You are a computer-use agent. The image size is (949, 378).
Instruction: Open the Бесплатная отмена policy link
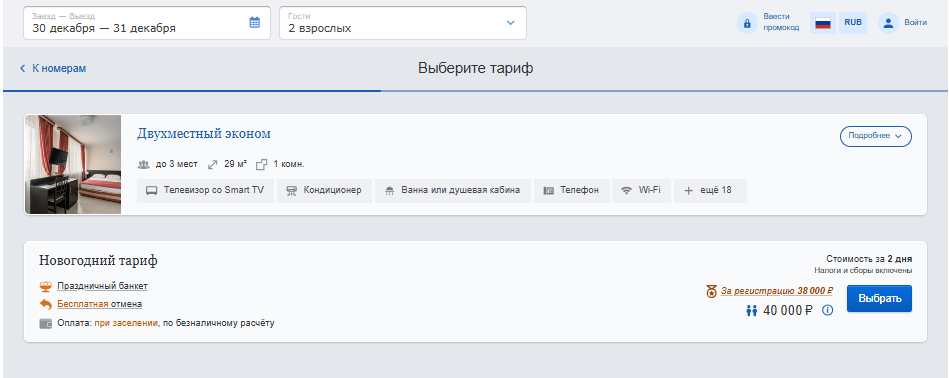[x=100, y=304]
